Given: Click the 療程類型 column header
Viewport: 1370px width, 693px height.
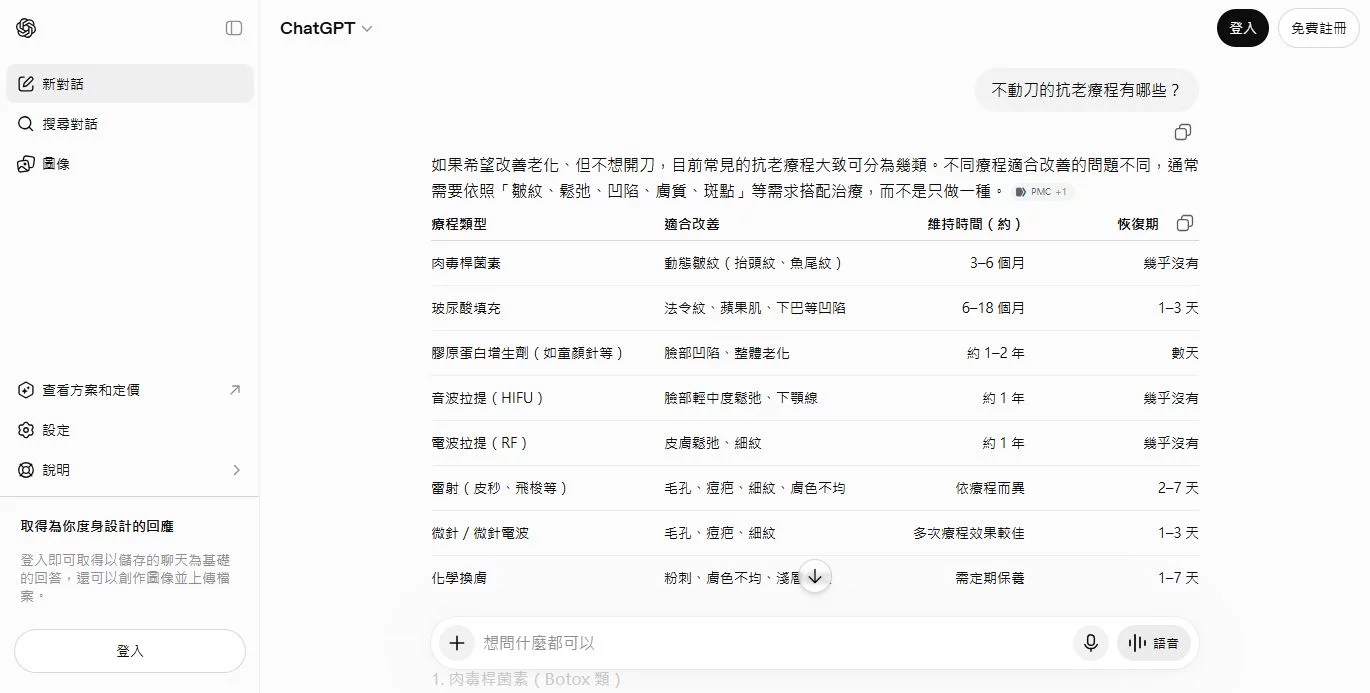Looking at the screenshot, I should pos(460,224).
